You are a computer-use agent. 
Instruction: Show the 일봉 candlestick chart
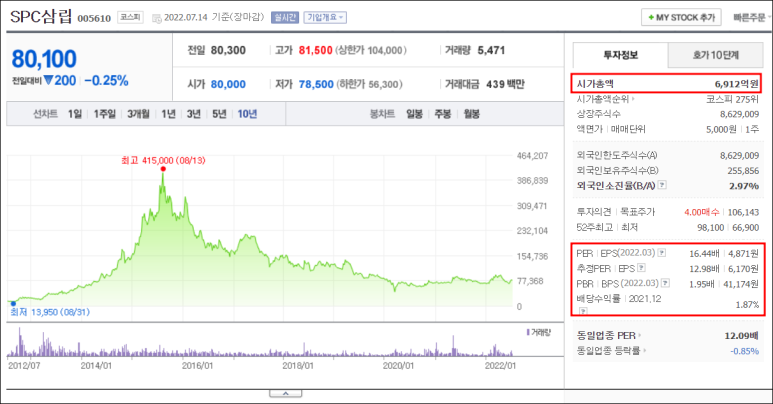pyautogui.click(x=414, y=114)
